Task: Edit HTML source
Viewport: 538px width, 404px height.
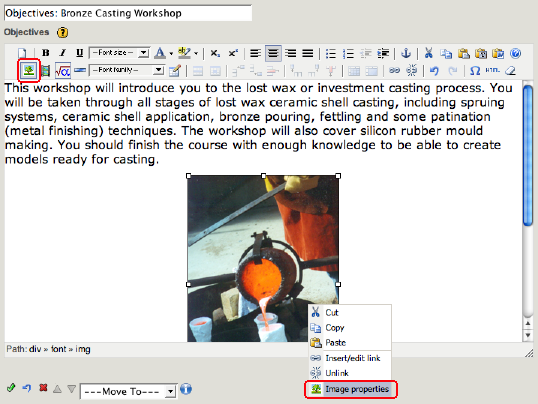Action: click(492, 70)
